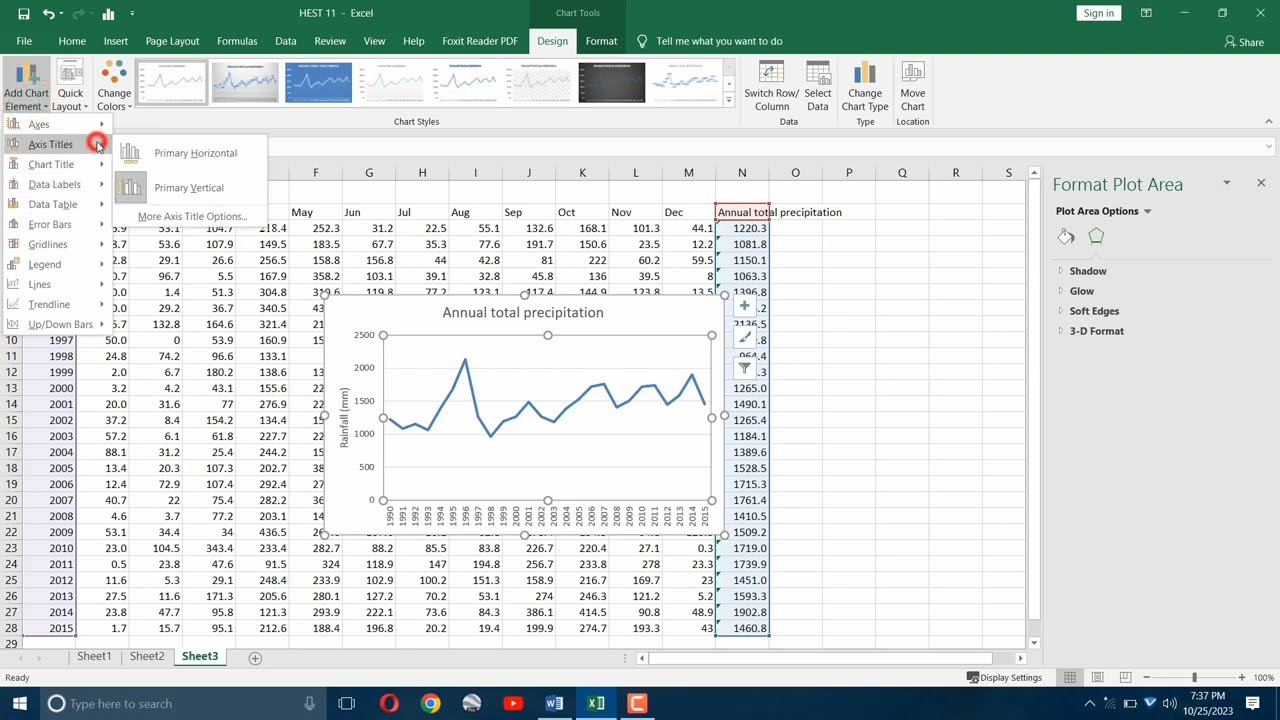Click the zoom slider handle

pos(1193,677)
